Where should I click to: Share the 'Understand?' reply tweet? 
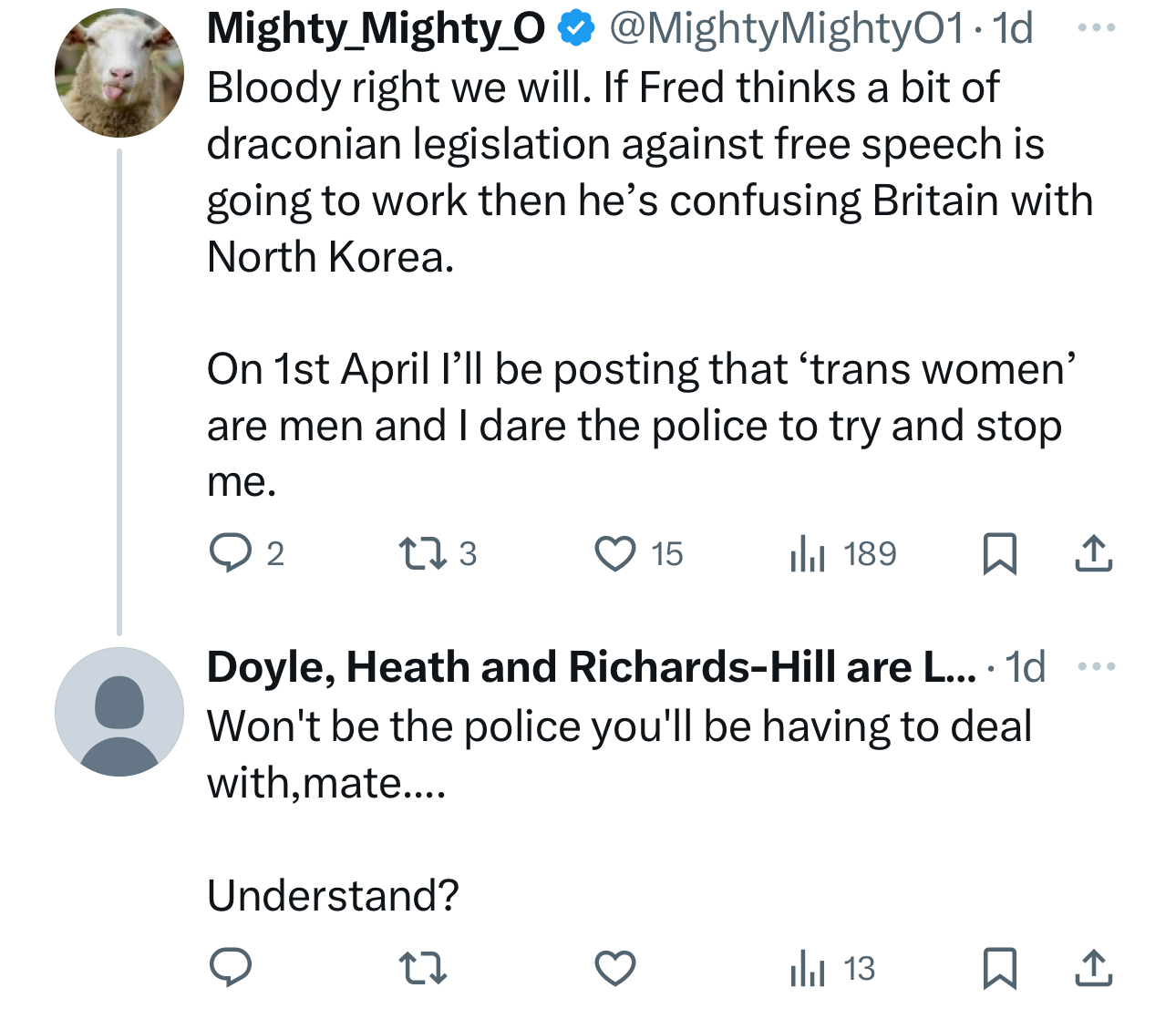[x=1093, y=968]
